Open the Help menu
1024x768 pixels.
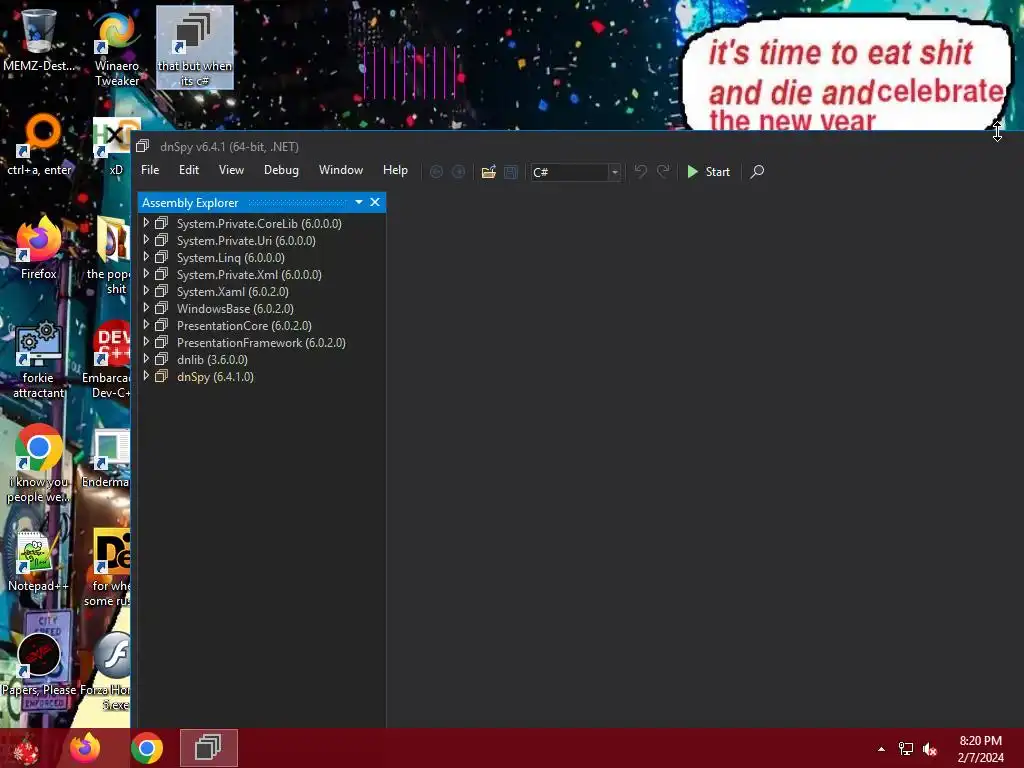point(395,170)
